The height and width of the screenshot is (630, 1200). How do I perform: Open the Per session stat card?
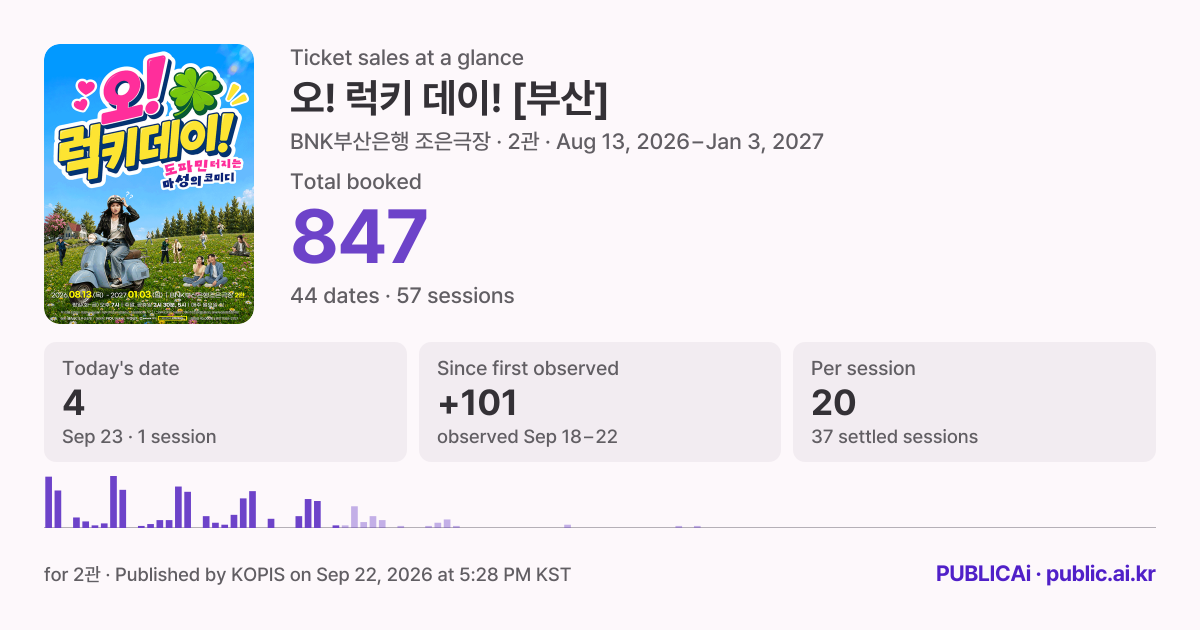[x=974, y=402]
